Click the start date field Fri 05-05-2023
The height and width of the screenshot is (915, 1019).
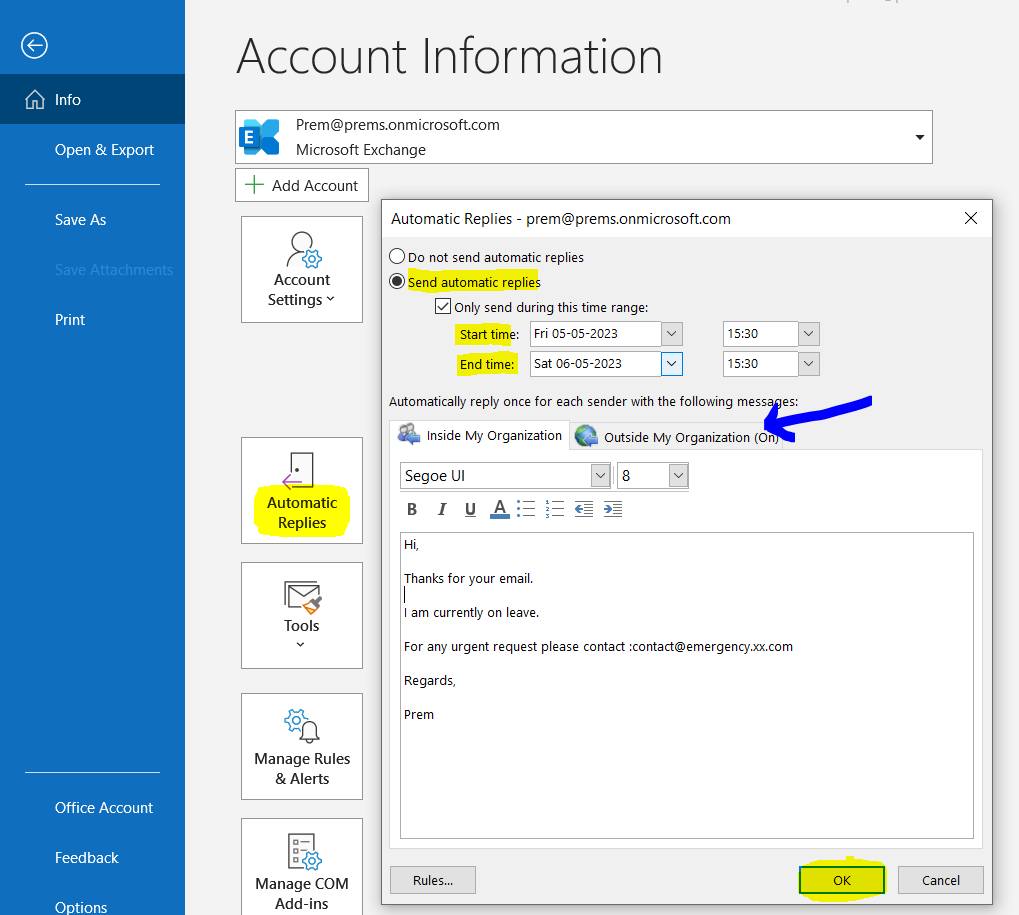pos(596,334)
